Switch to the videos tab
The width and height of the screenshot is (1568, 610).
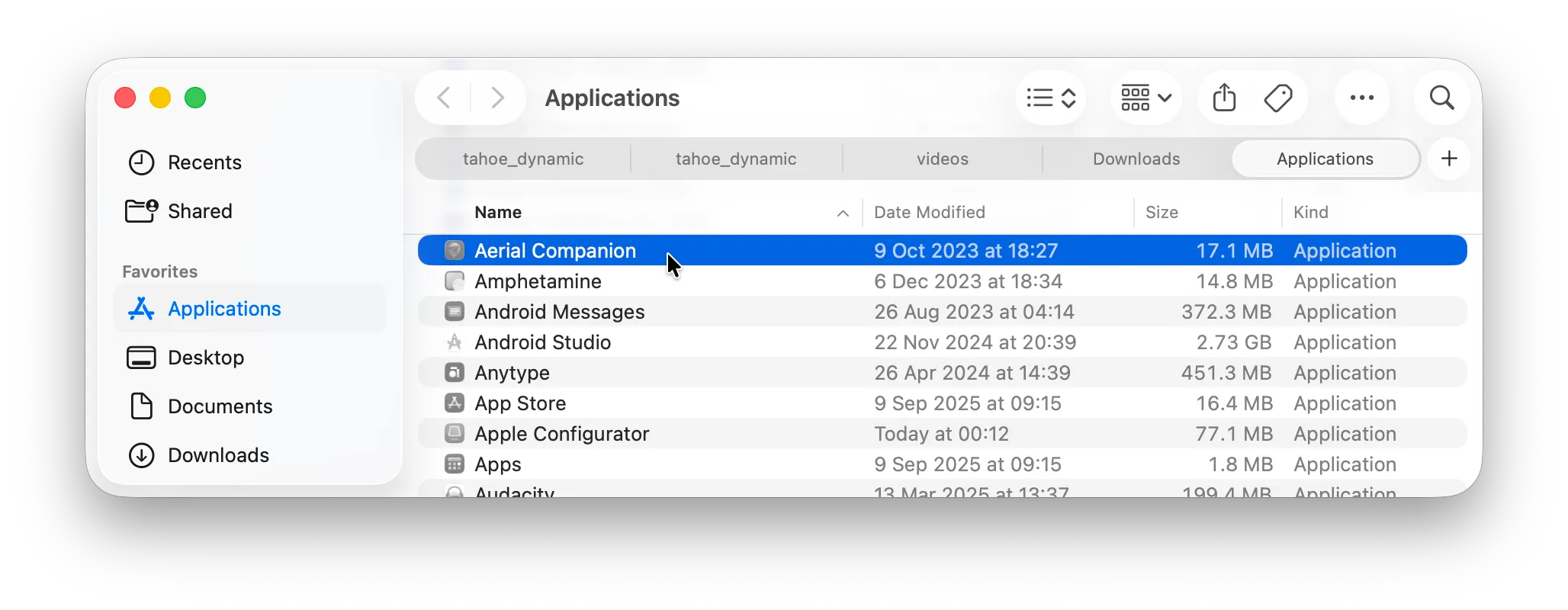click(943, 159)
